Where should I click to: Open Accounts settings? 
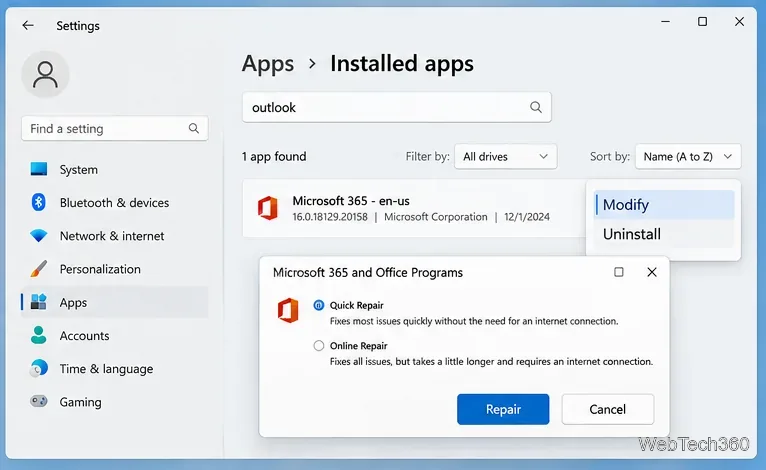click(114, 336)
